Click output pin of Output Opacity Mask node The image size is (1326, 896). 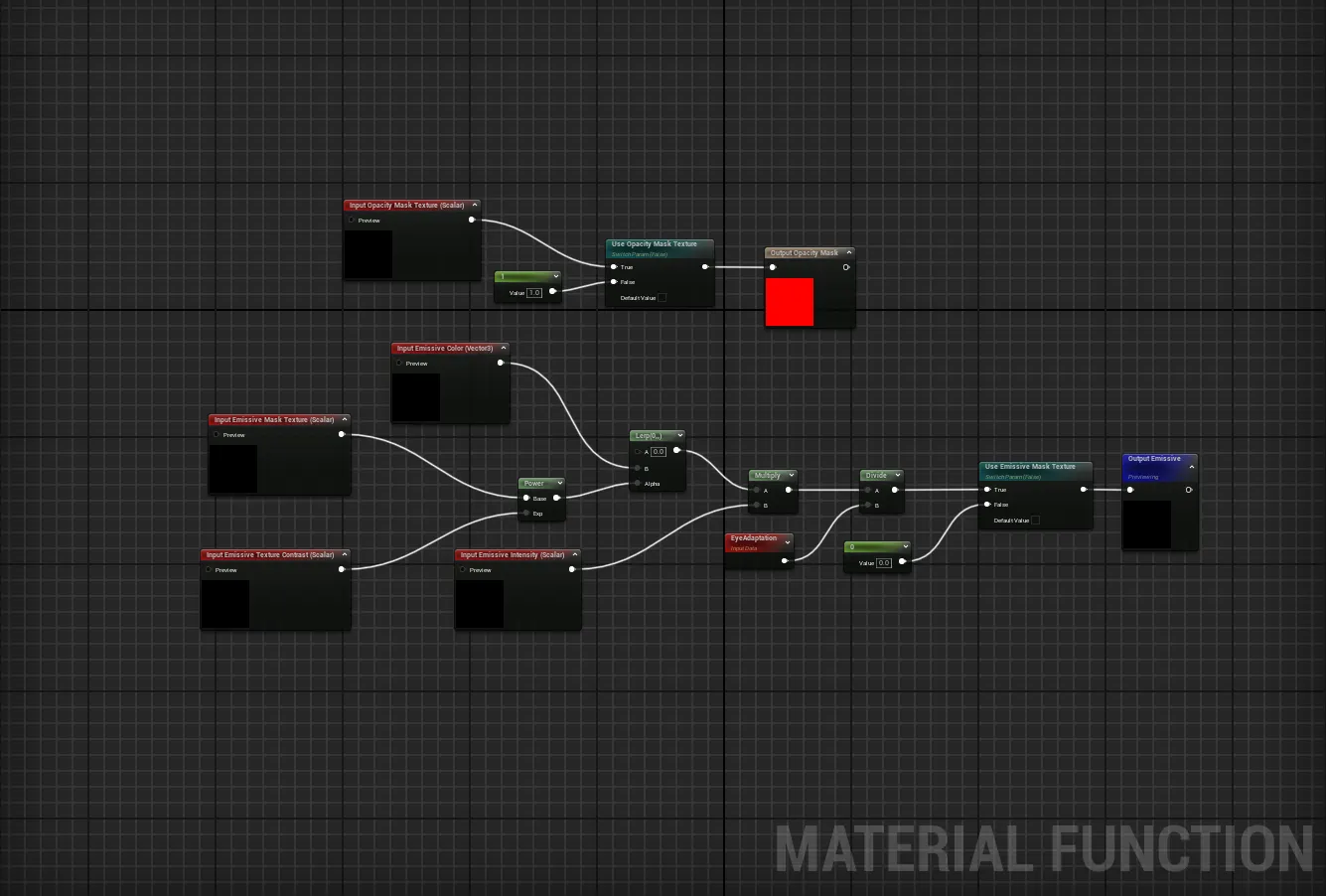pyautogui.click(x=846, y=267)
